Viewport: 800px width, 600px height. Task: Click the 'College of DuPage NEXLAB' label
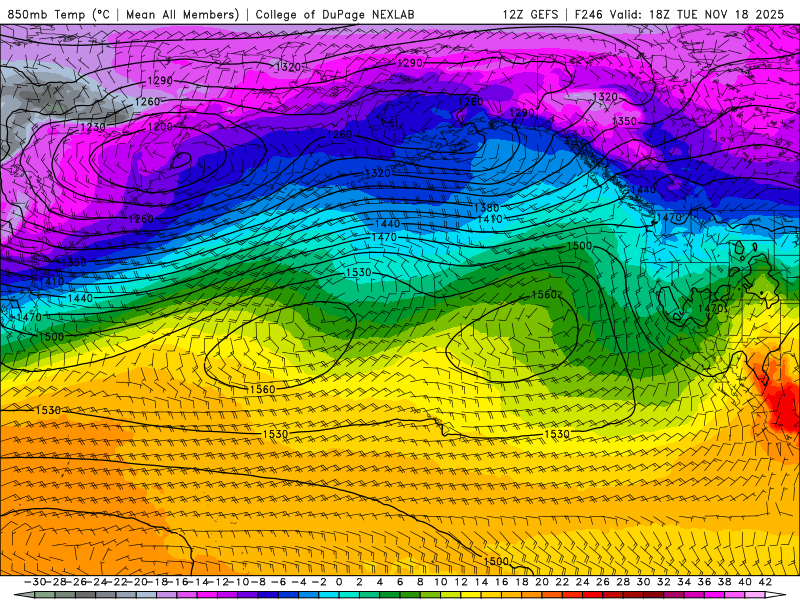(335, 14)
